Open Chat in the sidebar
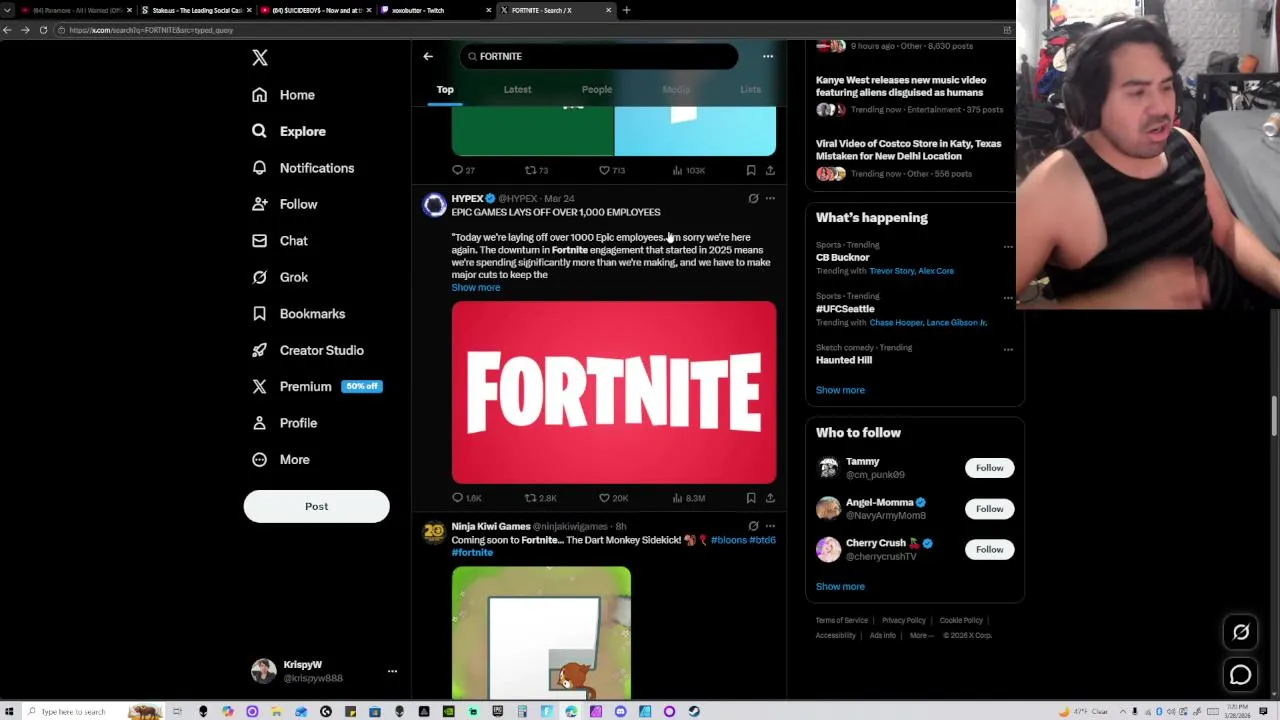This screenshot has width=1280, height=720. [280, 241]
